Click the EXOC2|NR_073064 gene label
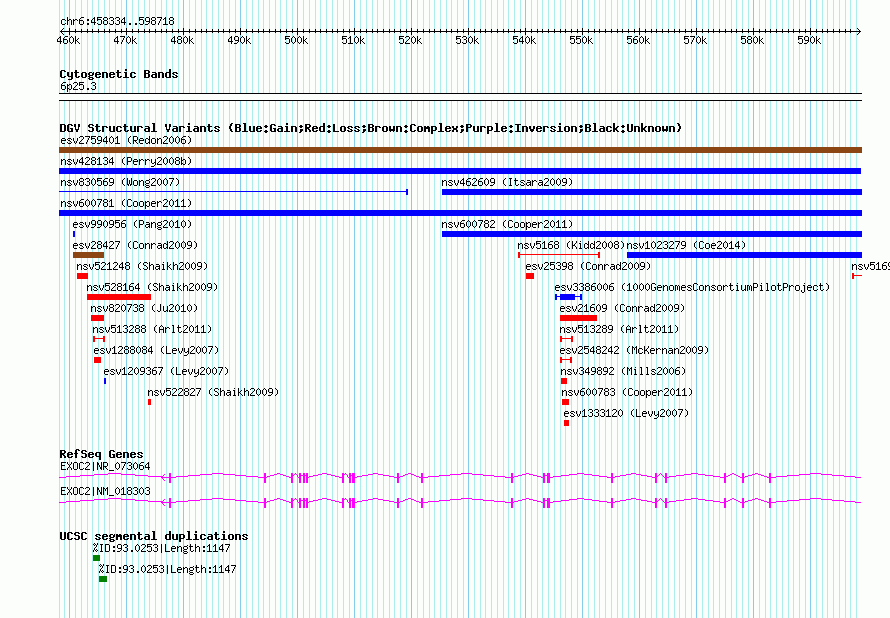 click(105, 466)
